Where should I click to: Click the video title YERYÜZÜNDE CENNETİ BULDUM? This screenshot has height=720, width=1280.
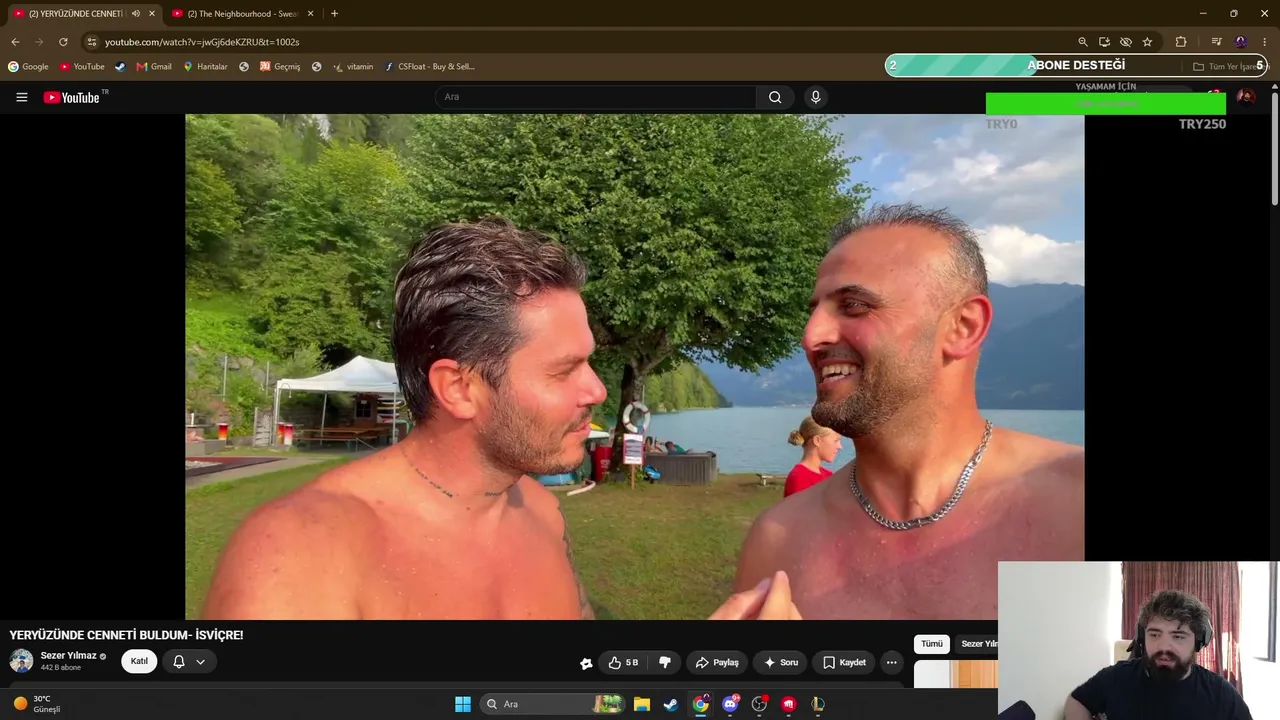[x=126, y=635]
